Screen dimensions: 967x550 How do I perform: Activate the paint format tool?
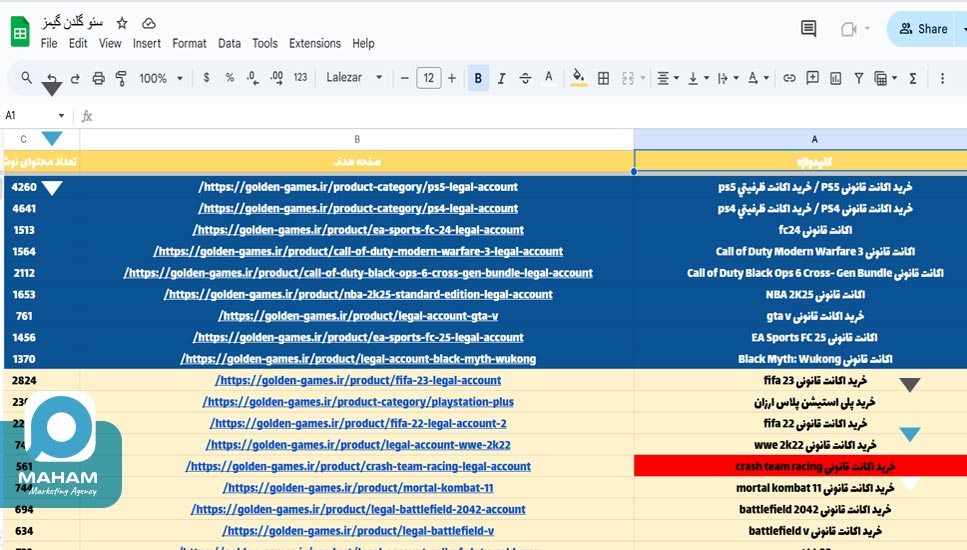pos(121,78)
